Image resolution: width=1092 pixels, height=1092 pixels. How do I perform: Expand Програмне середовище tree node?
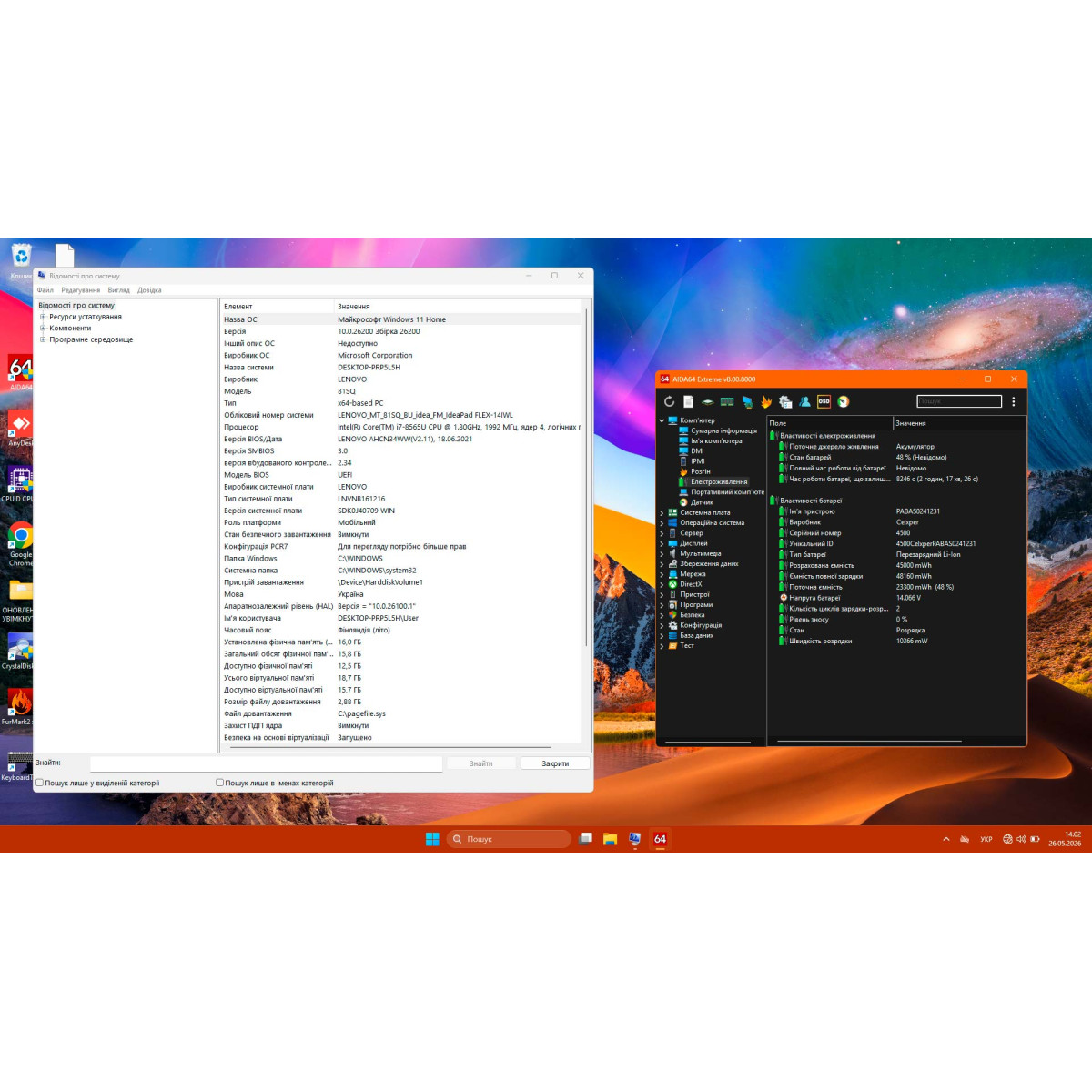(42, 339)
